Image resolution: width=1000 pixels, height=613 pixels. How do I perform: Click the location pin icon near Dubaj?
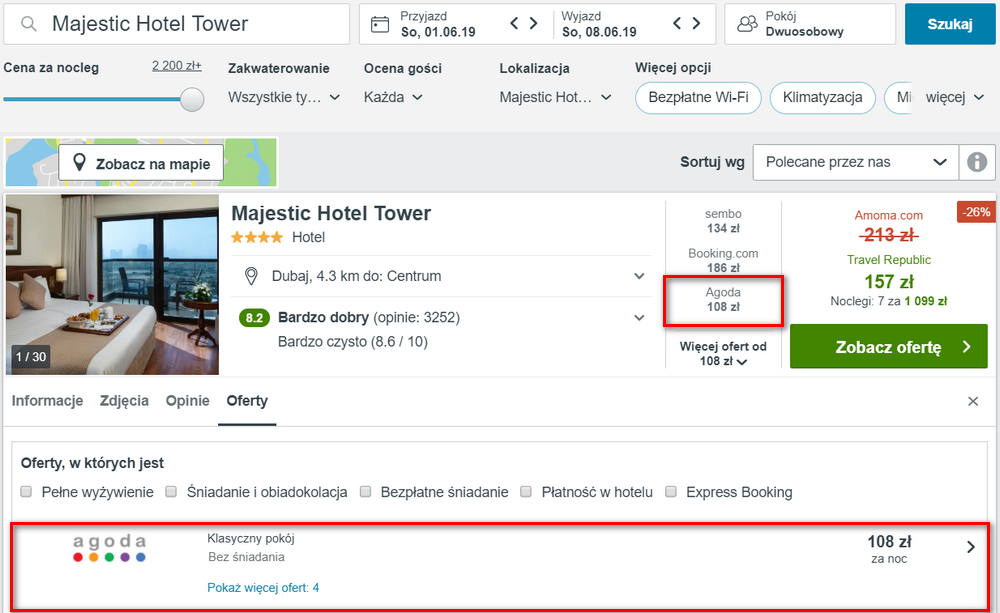point(251,276)
